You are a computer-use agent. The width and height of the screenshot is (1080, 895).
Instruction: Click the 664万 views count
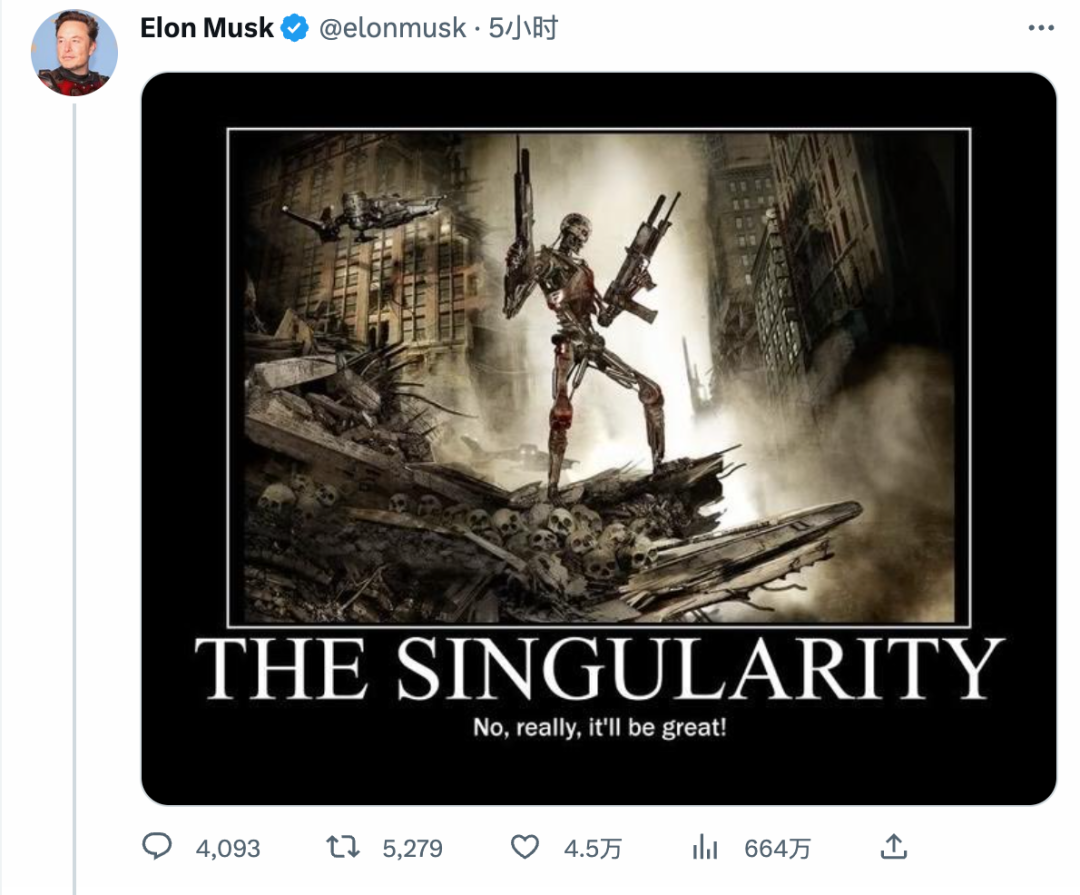pos(777,849)
